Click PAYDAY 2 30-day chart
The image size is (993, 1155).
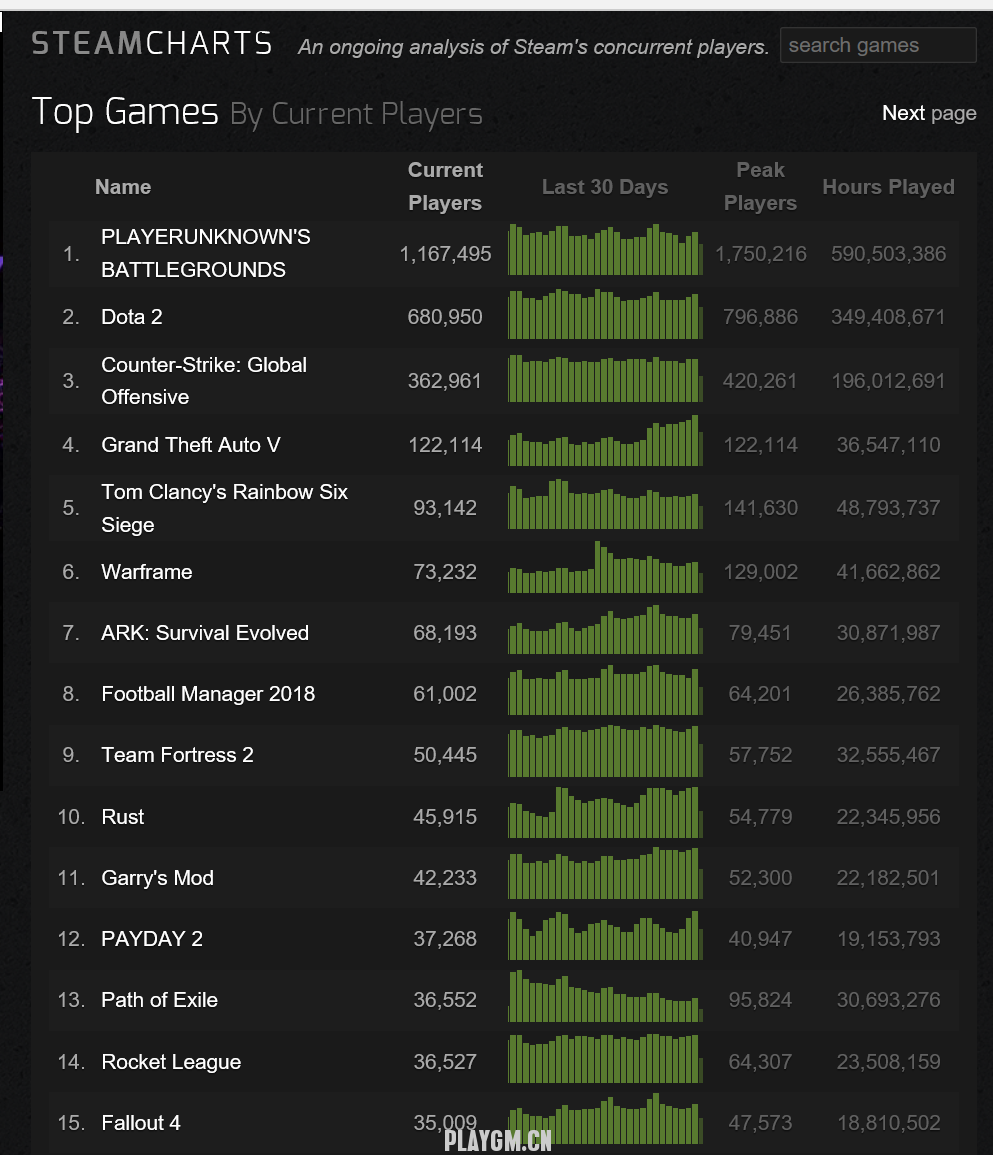coord(605,935)
